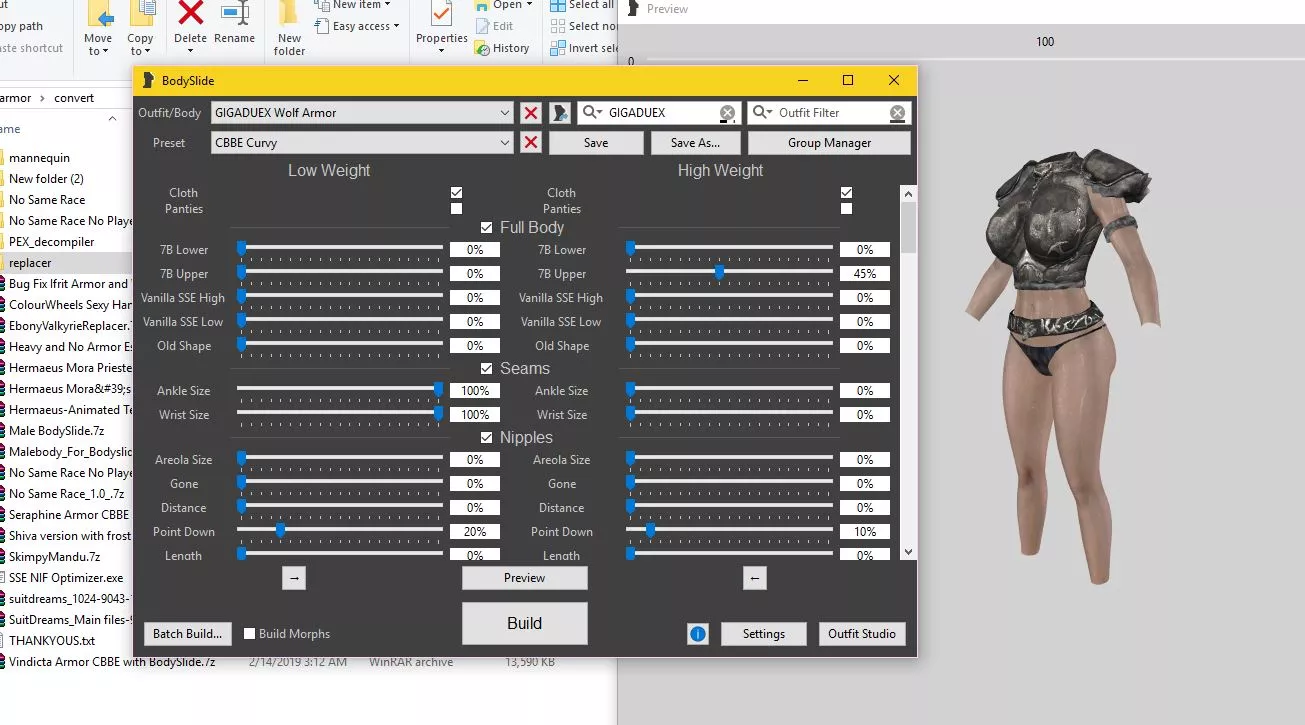The height and width of the screenshot is (725, 1305).
Task: Click the high weight Point Down slider
Action: click(650, 530)
